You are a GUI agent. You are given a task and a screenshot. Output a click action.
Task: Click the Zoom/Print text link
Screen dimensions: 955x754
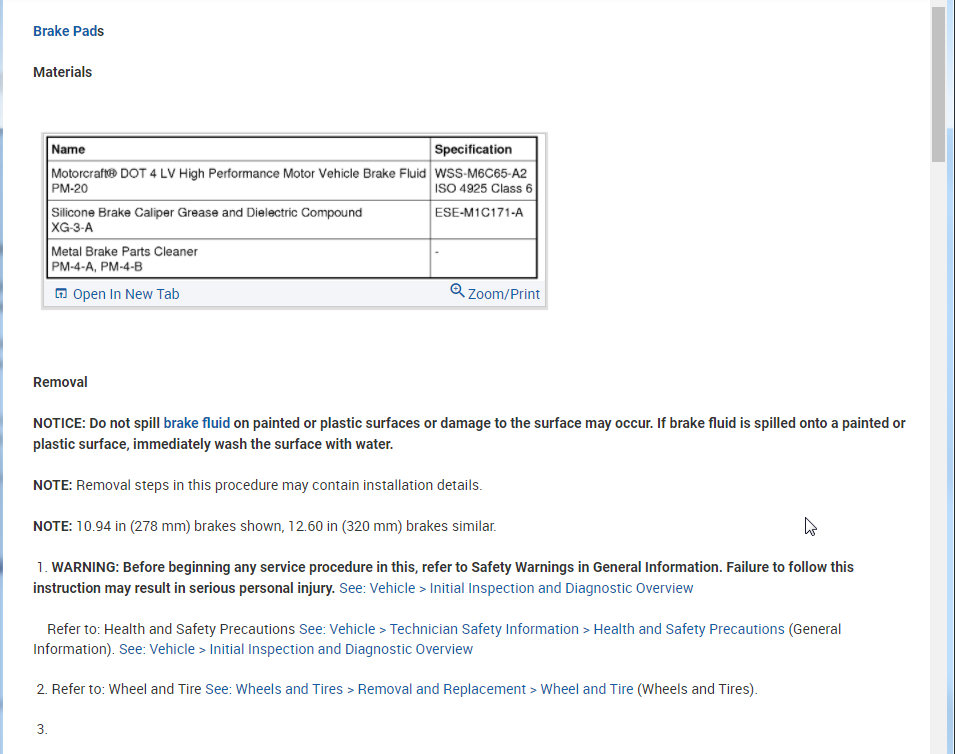pos(503,294)
